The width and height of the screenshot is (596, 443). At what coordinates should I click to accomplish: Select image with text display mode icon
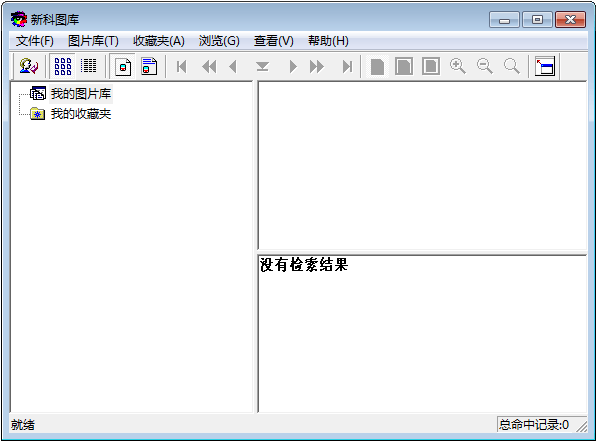[x=149, y=67]
